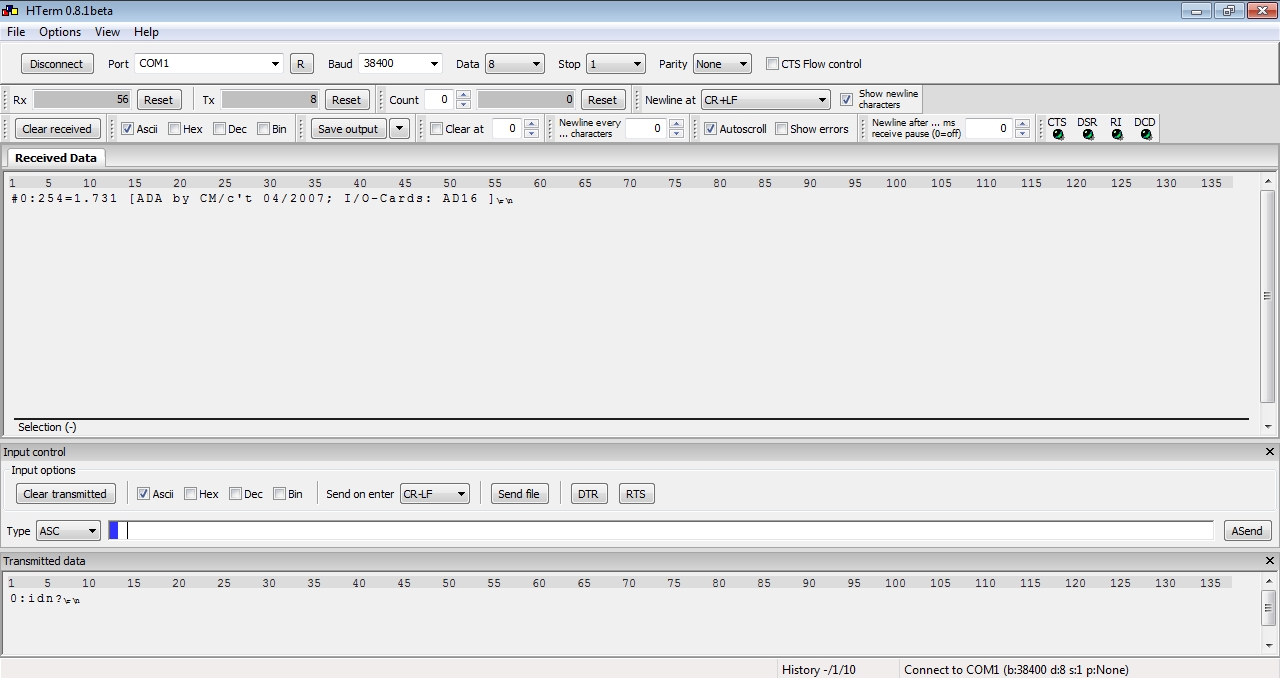Click Clear transmitted button
This screenshot has width=1280, height=678.
click(x=65, y=494)
